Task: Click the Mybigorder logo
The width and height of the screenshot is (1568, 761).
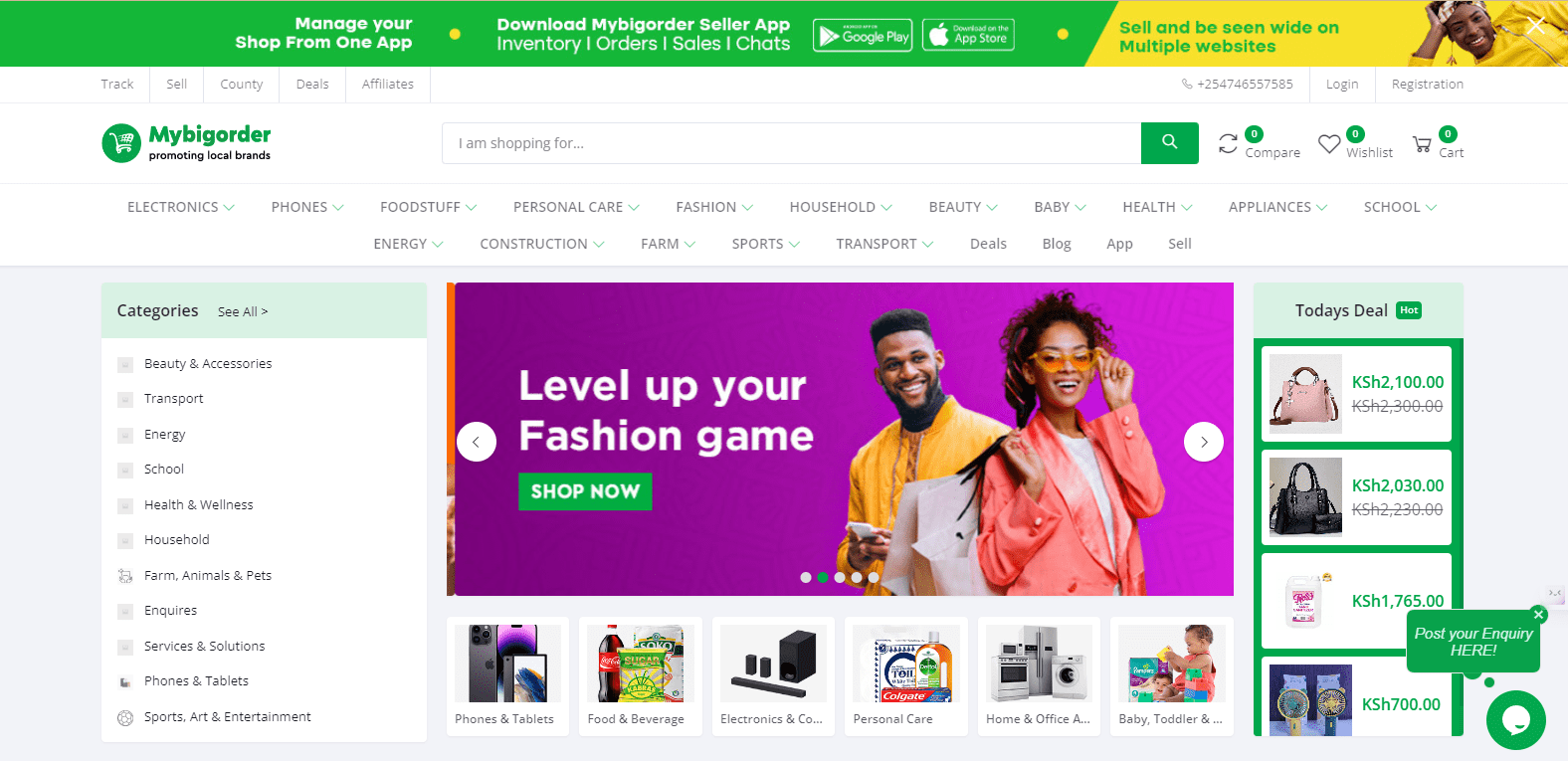Action: pos(186,142)
